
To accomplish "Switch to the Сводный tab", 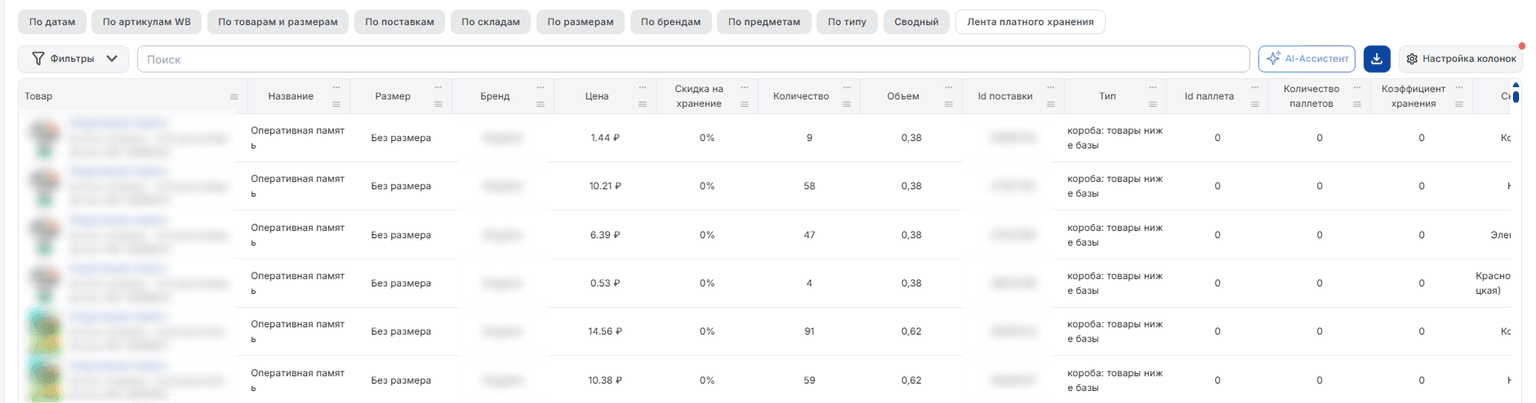I will (916, 22).
